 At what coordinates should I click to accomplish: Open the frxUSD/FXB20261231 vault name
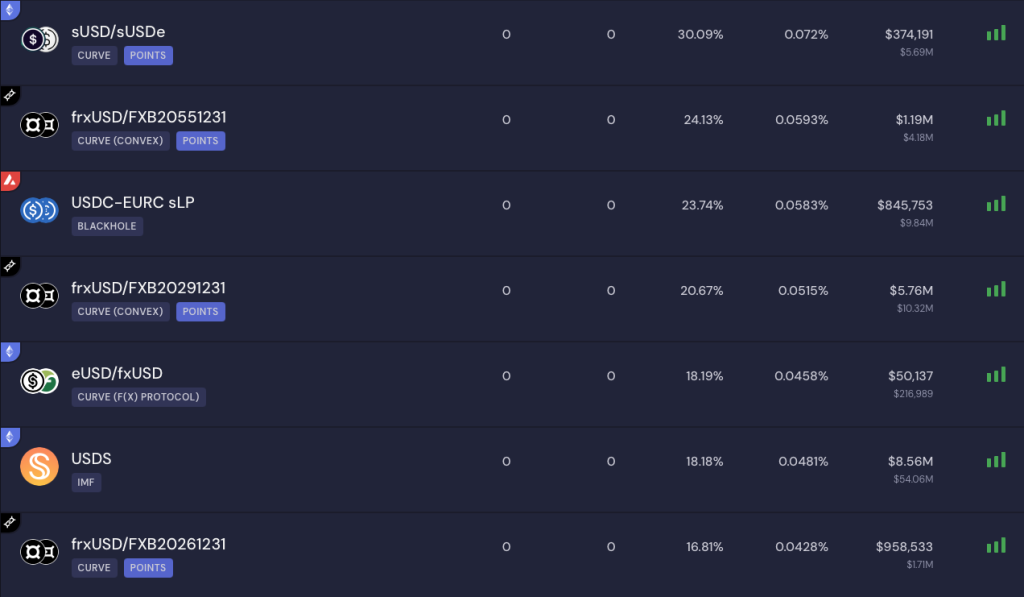click(148, 544)
